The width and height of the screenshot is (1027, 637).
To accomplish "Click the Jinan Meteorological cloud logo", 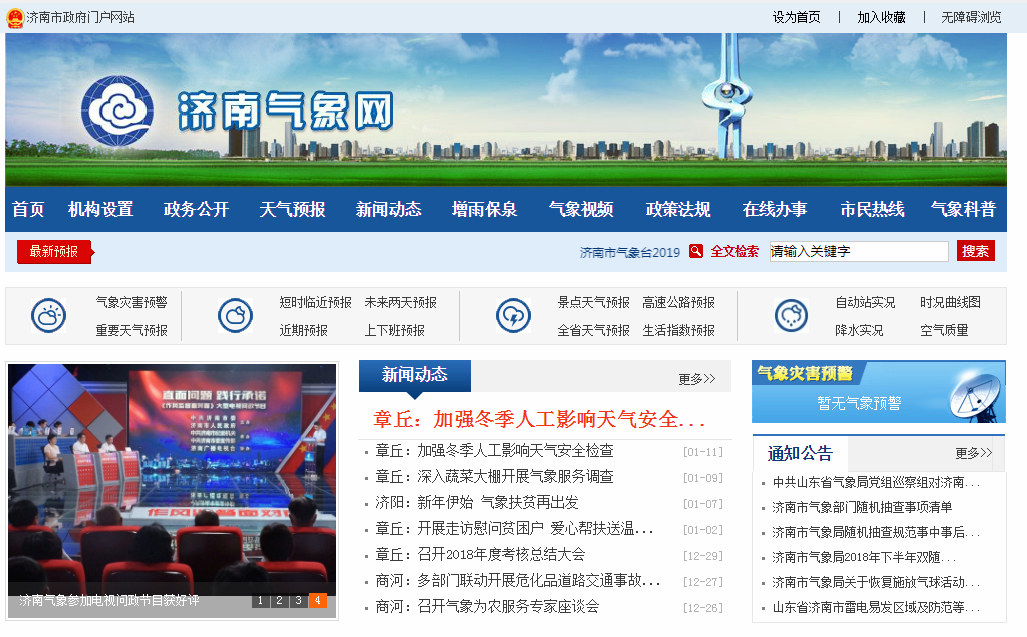I will pyautogui.click(x=117, y=111).
